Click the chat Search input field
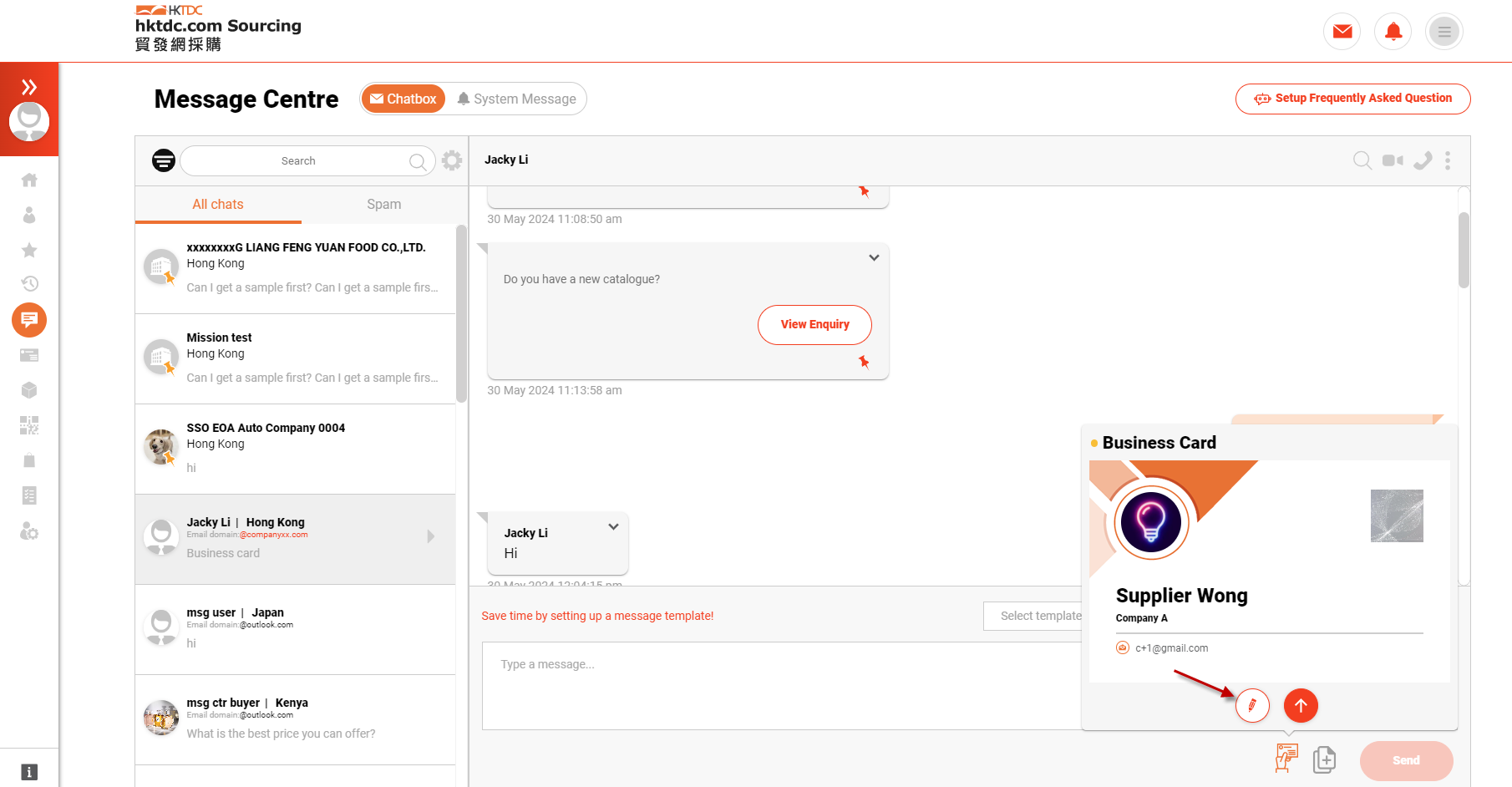Image resolution: width=1512 pixels, height=787 pixels. pyautogui.click(x=307, y=161)
